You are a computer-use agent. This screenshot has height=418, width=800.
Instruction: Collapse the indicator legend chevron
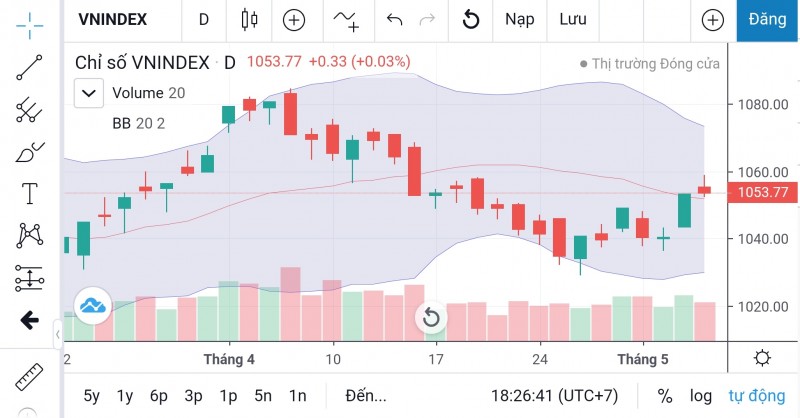[90, 93]
